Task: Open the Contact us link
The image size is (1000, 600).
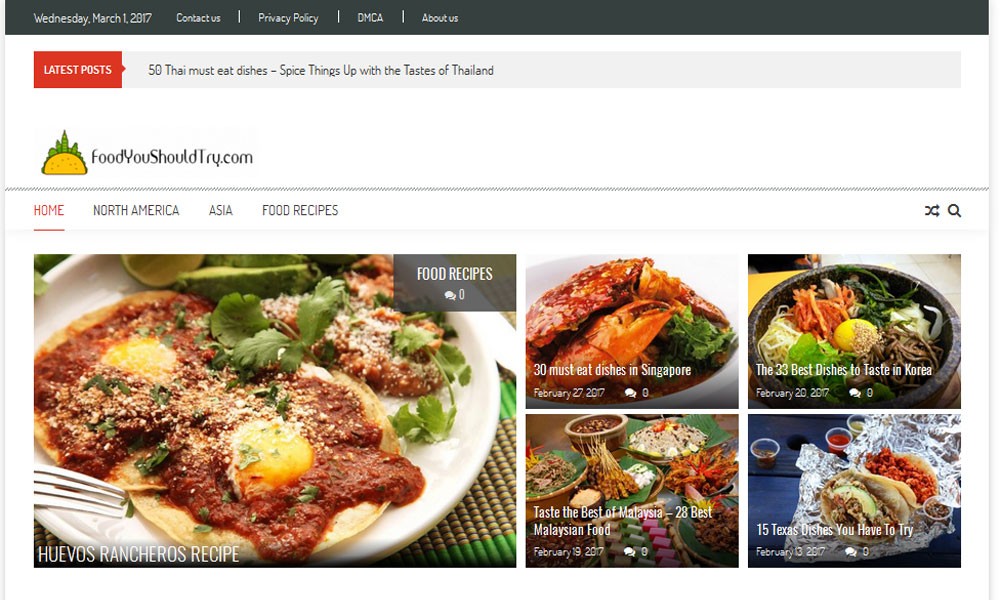Action: click(198, 18)
